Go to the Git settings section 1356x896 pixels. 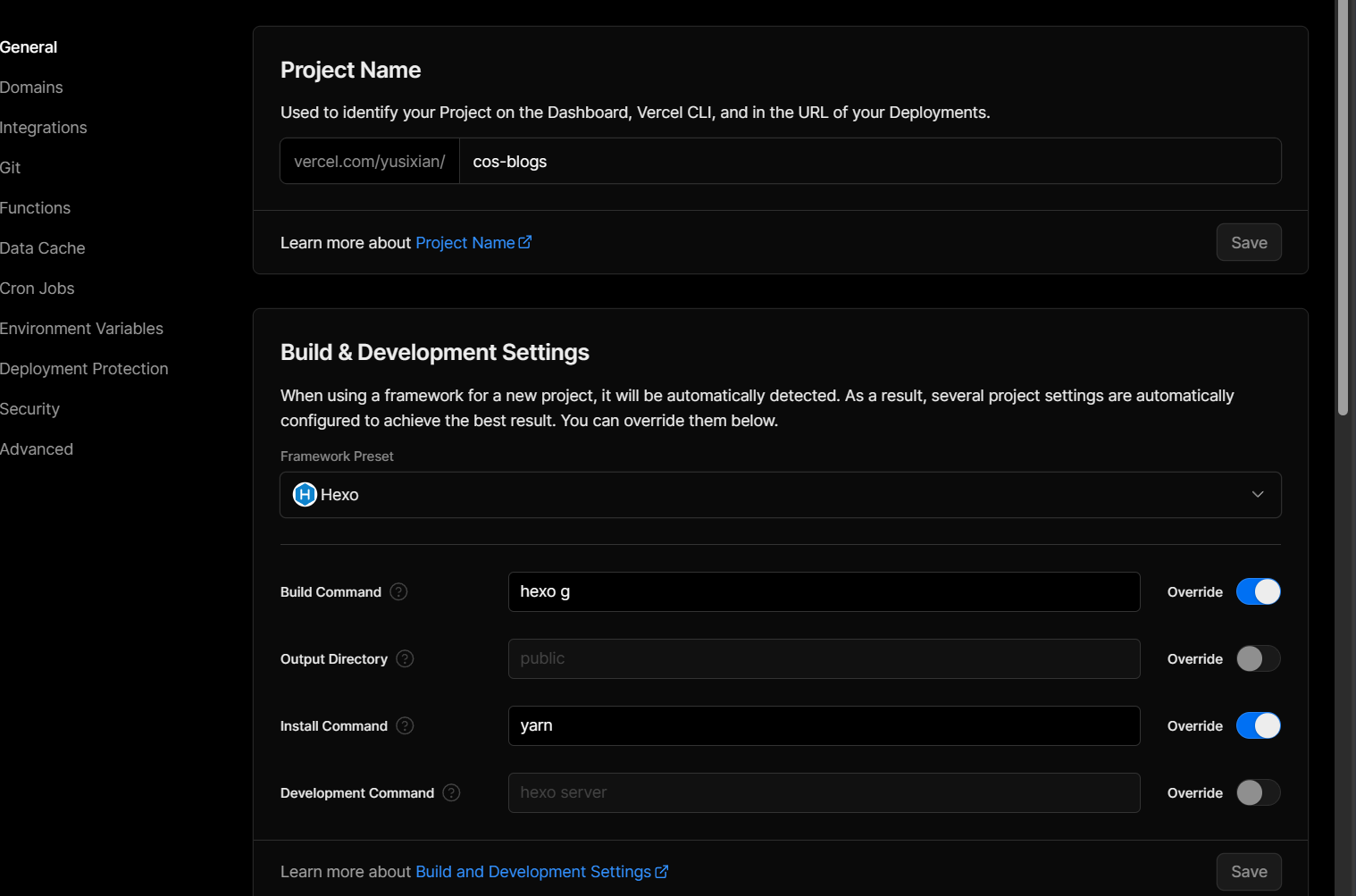pyautogui.click(x=11, y=167)
